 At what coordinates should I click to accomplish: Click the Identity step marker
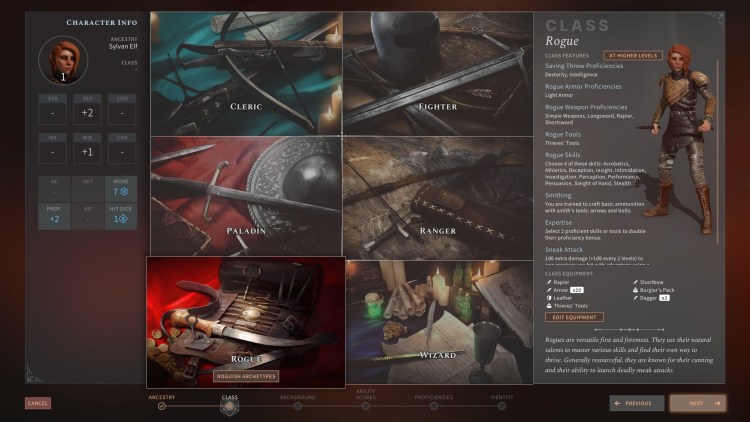tap(501, 406)
